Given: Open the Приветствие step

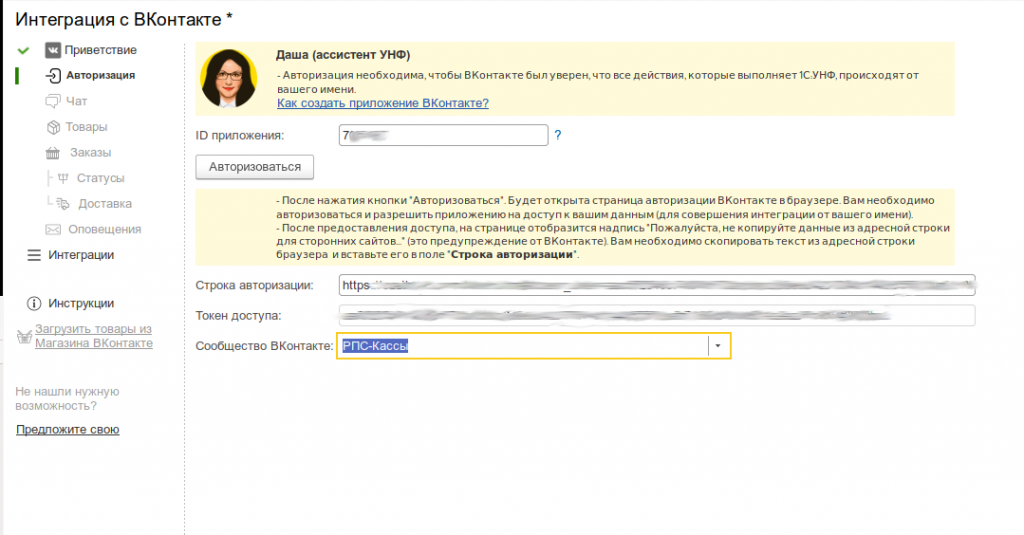Looking at the screenshot, I should (101, 50).
